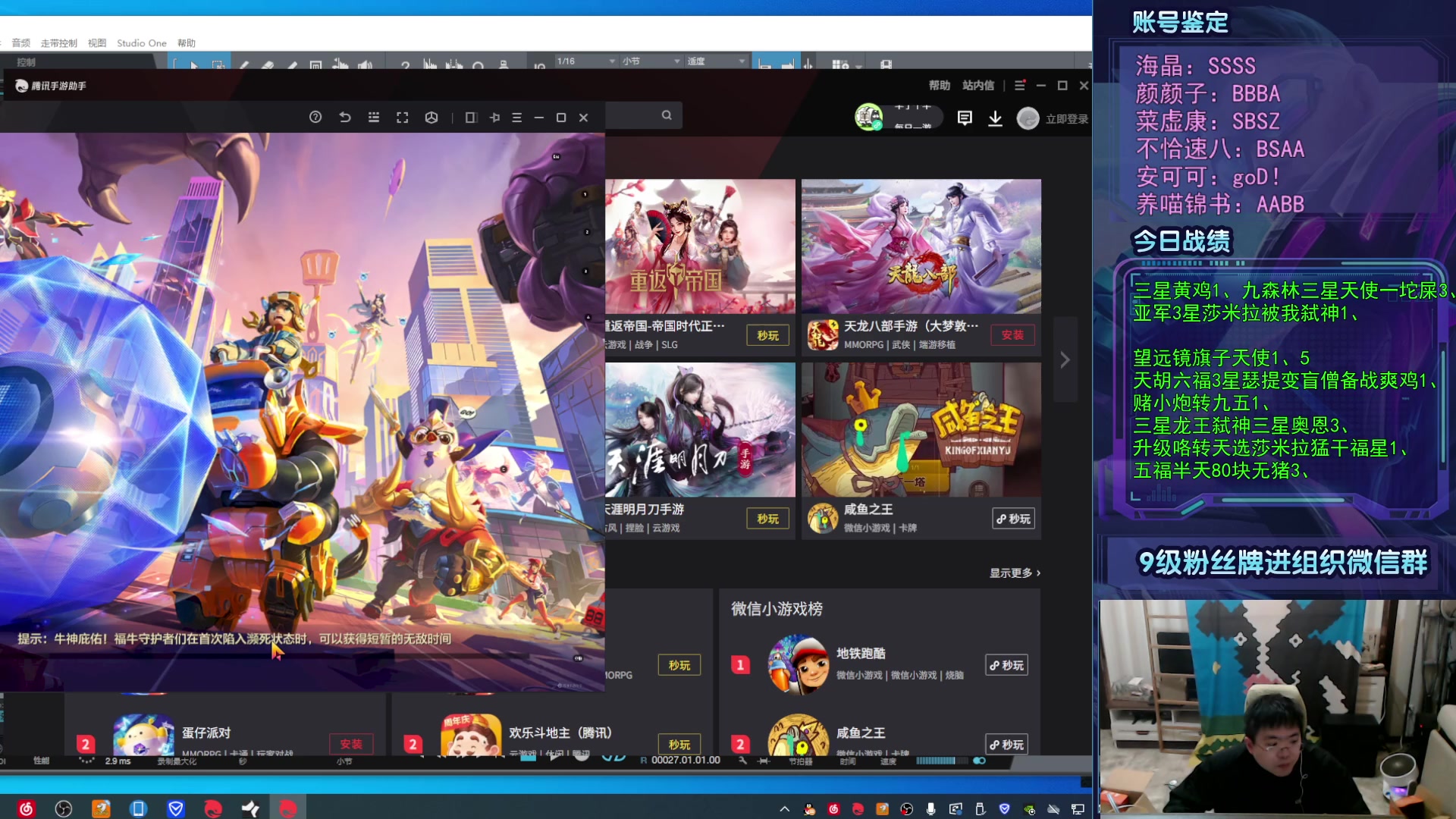Expand the 1/16 quantize dropdown

point(586,61)
